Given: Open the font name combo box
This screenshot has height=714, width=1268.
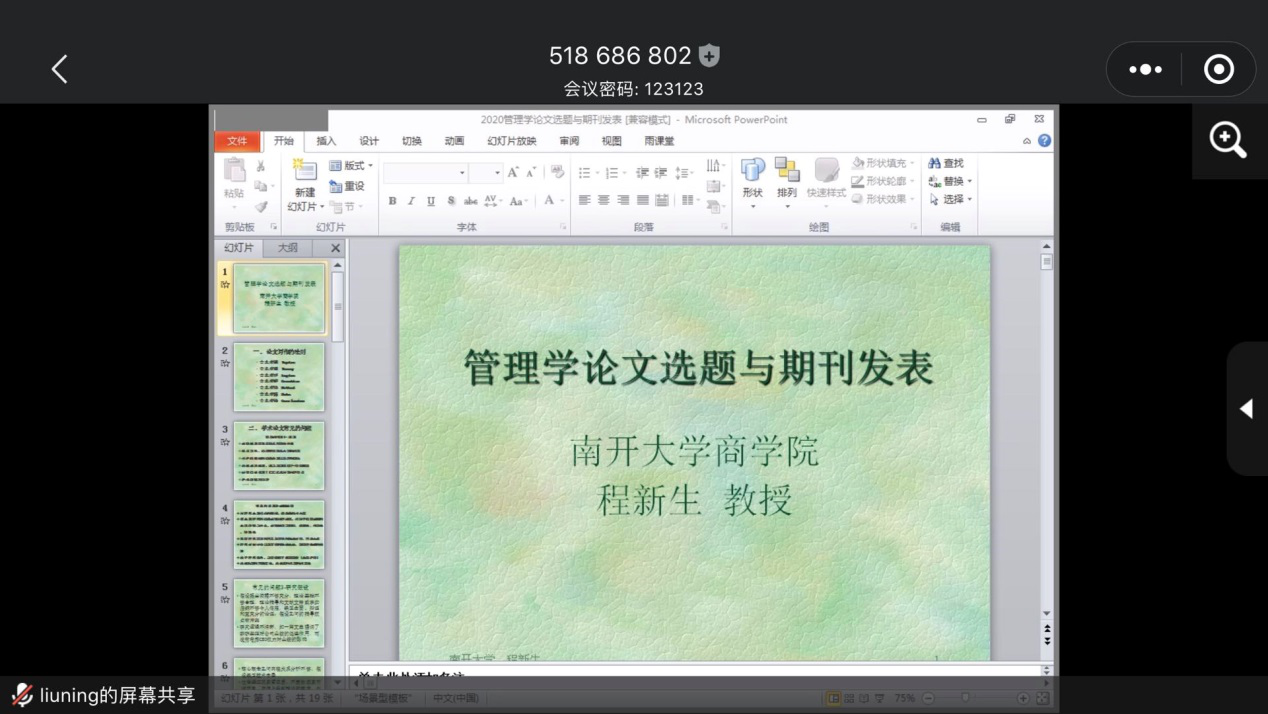Looking at the screenshot, I should click(425, 173).
